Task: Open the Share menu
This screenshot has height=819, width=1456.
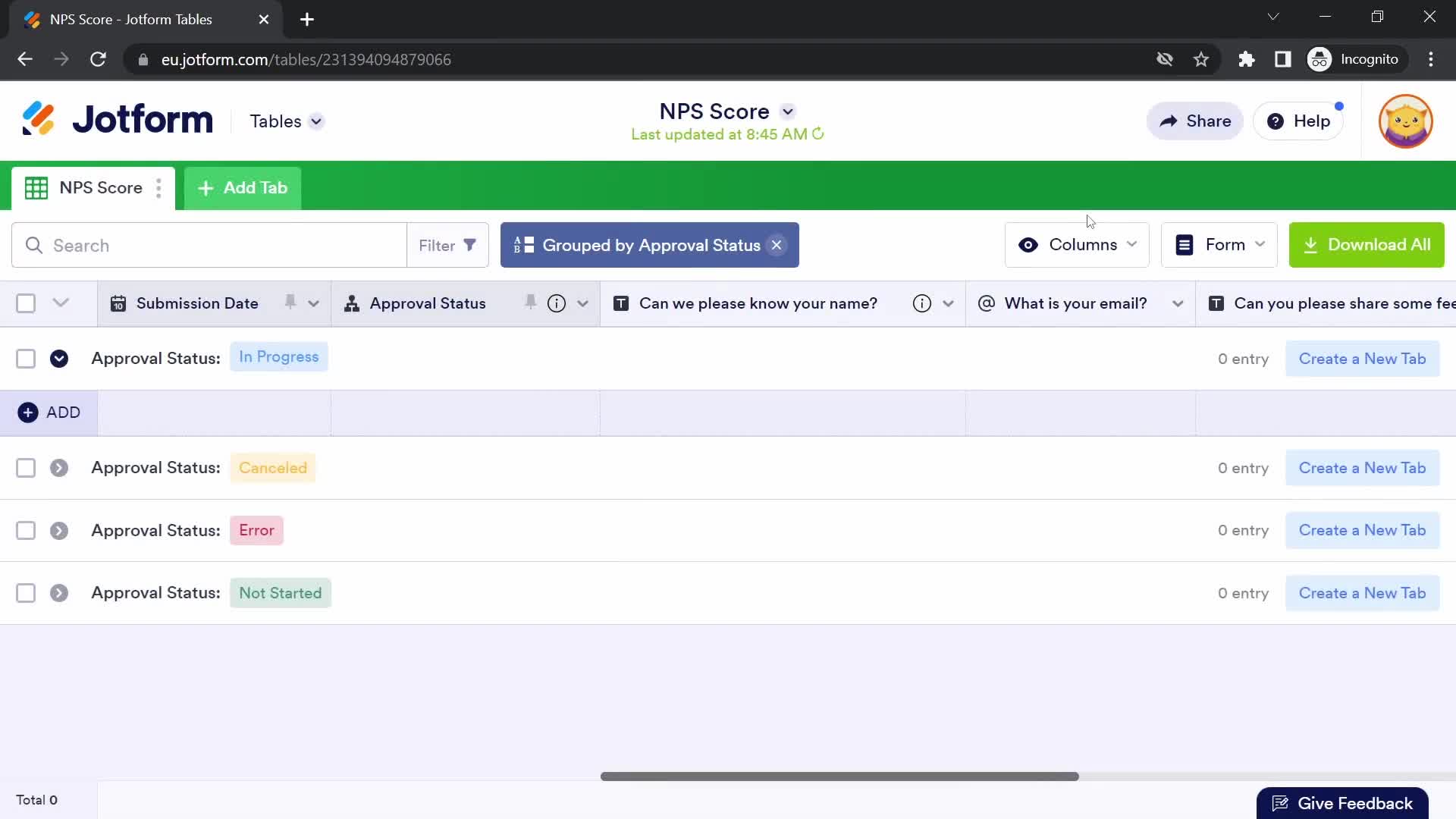Action: [1195, 120]
